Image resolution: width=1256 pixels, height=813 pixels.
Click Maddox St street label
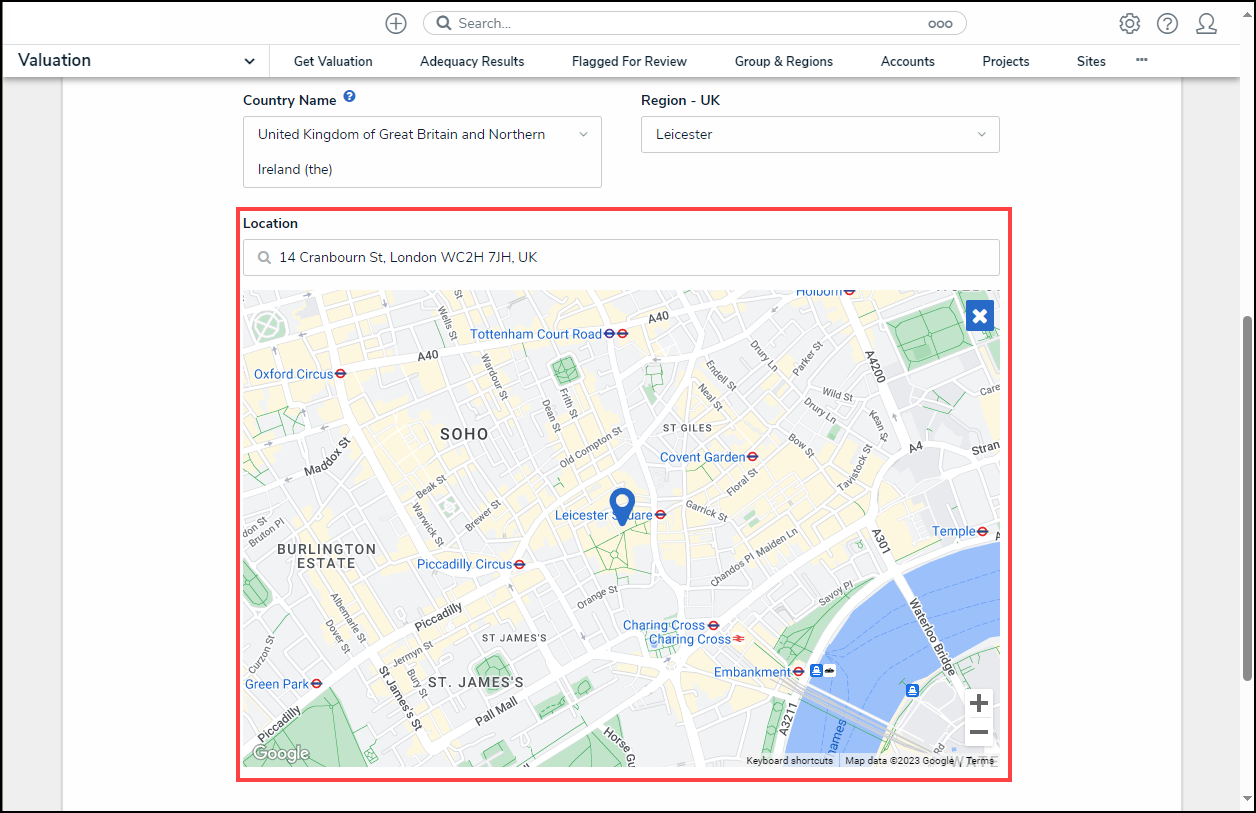[x=328, y=456]
